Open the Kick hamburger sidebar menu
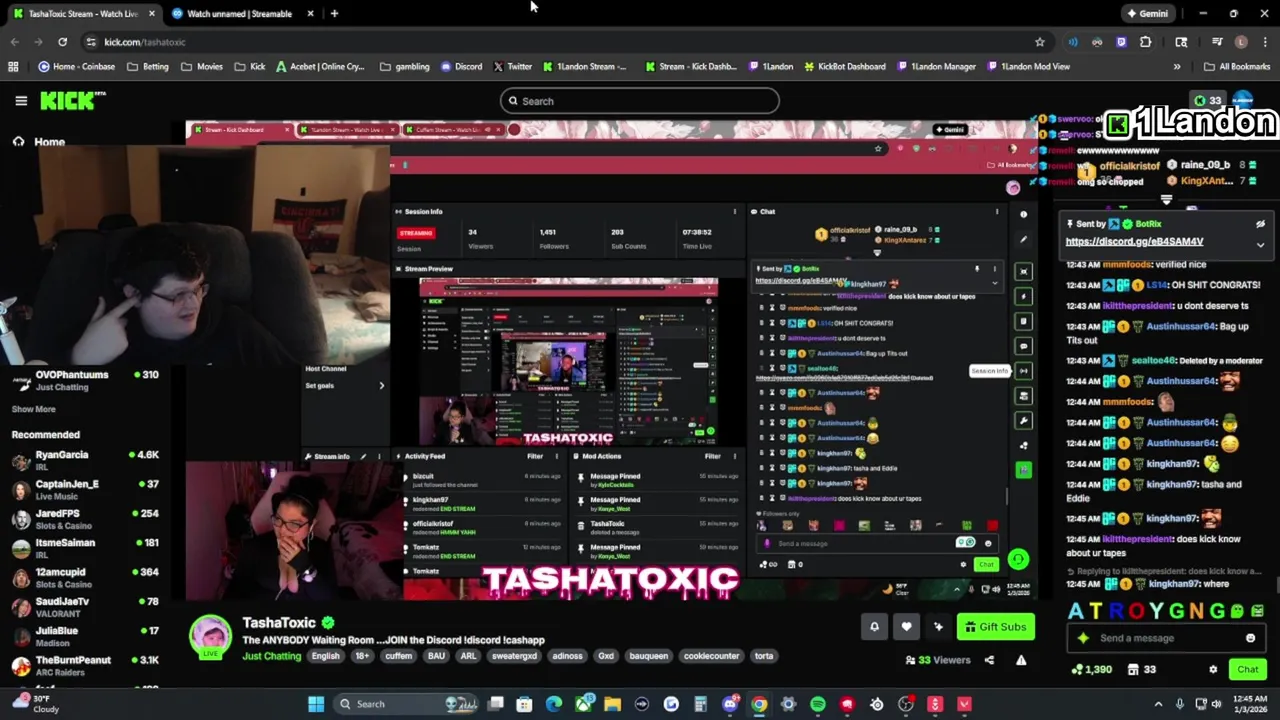The width and height of the screenshot is (1280, 720). coord(21,101)
